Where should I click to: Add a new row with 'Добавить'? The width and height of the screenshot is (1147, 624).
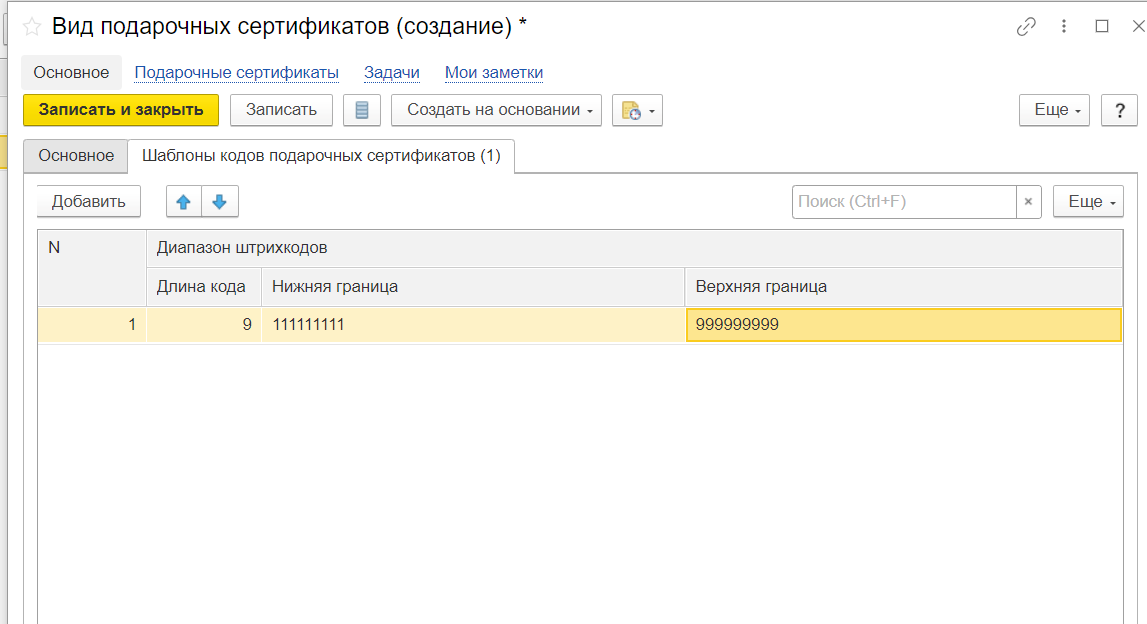pyautogui.click(x=89, y=202)
